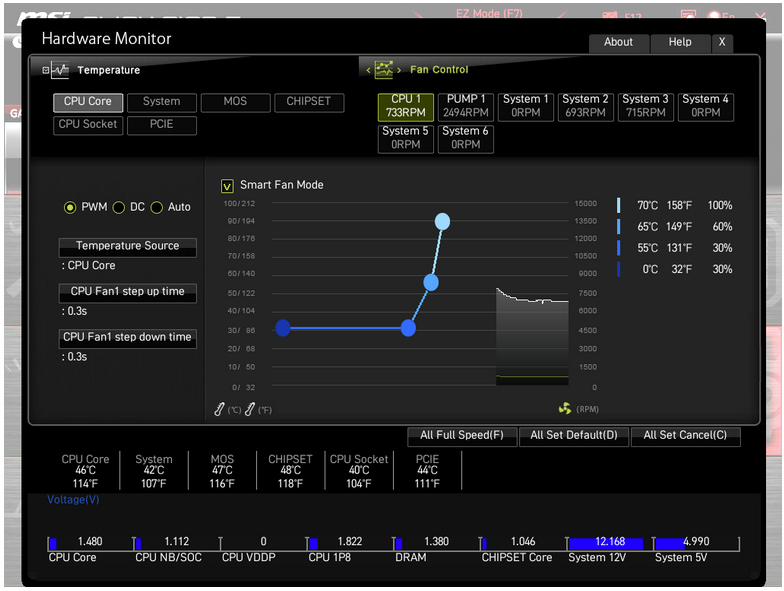Select the CPU Core temperature button
This screenshot has height=591, width=784.
tap(88, 102)
